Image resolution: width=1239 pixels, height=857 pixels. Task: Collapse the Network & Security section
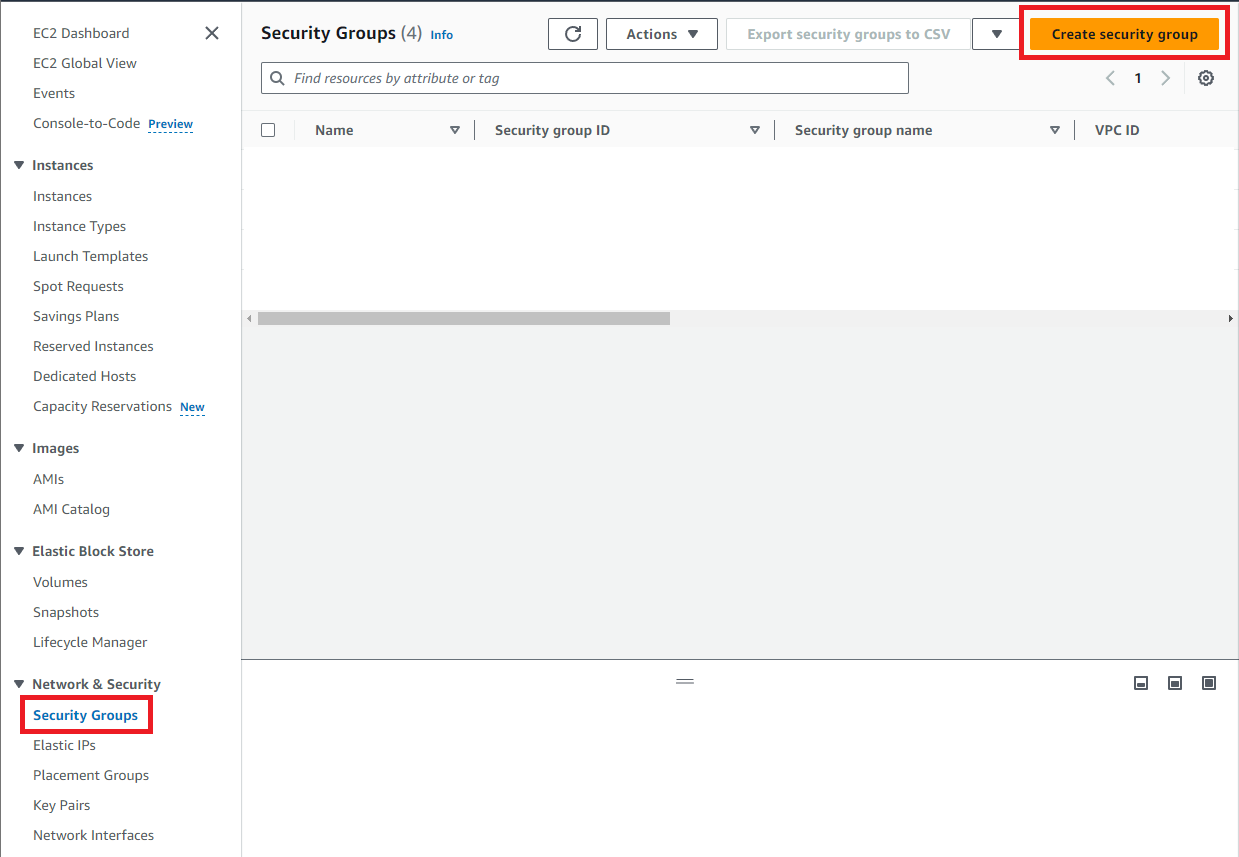coord(19,684)
